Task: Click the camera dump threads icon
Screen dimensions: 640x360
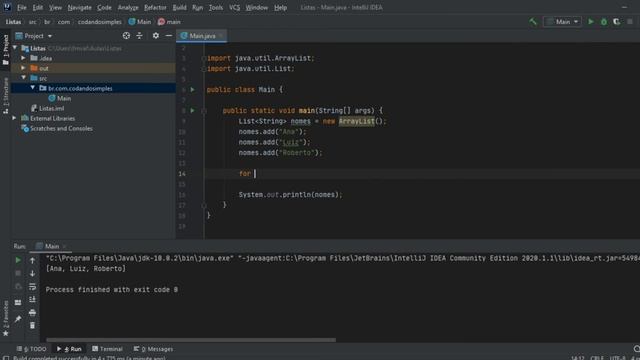Action: coord(18,287)
